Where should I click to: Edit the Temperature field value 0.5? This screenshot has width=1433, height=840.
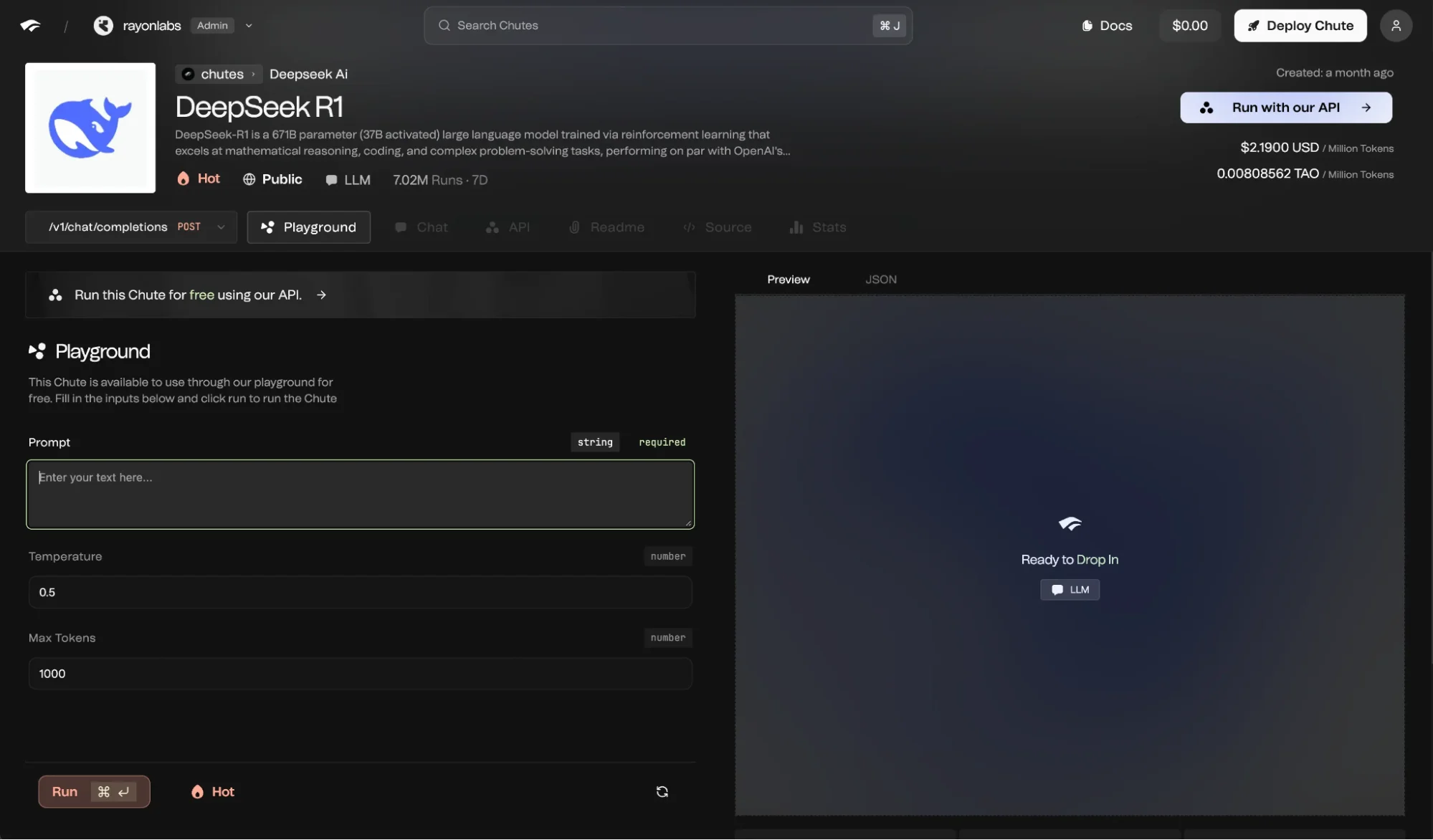pos(360,592)
